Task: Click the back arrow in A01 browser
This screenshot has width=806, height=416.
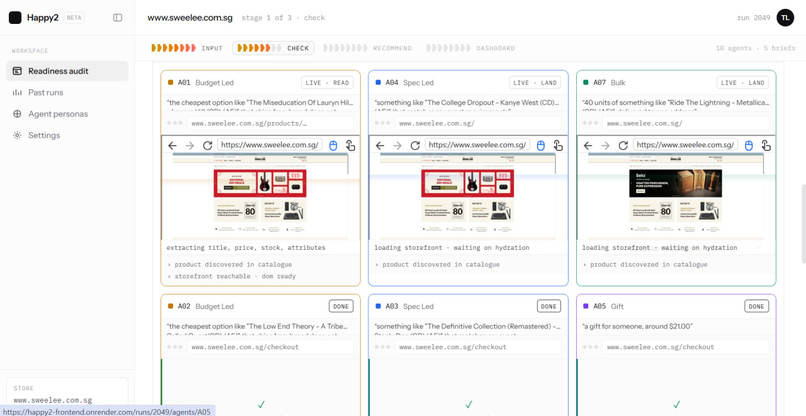Action: [172, 146]
